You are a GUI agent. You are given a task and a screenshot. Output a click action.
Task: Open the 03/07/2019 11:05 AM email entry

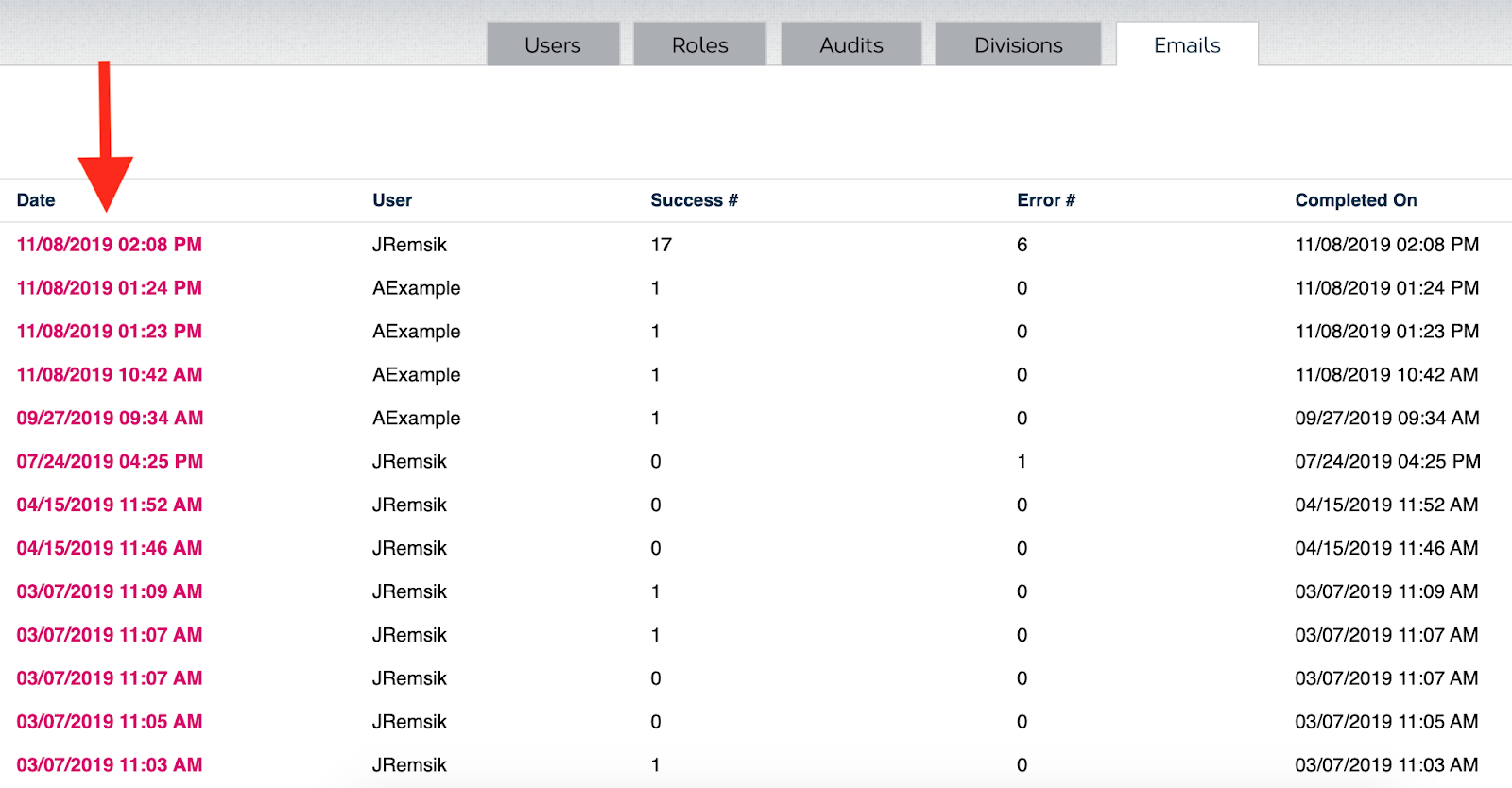tap(110, 722)
